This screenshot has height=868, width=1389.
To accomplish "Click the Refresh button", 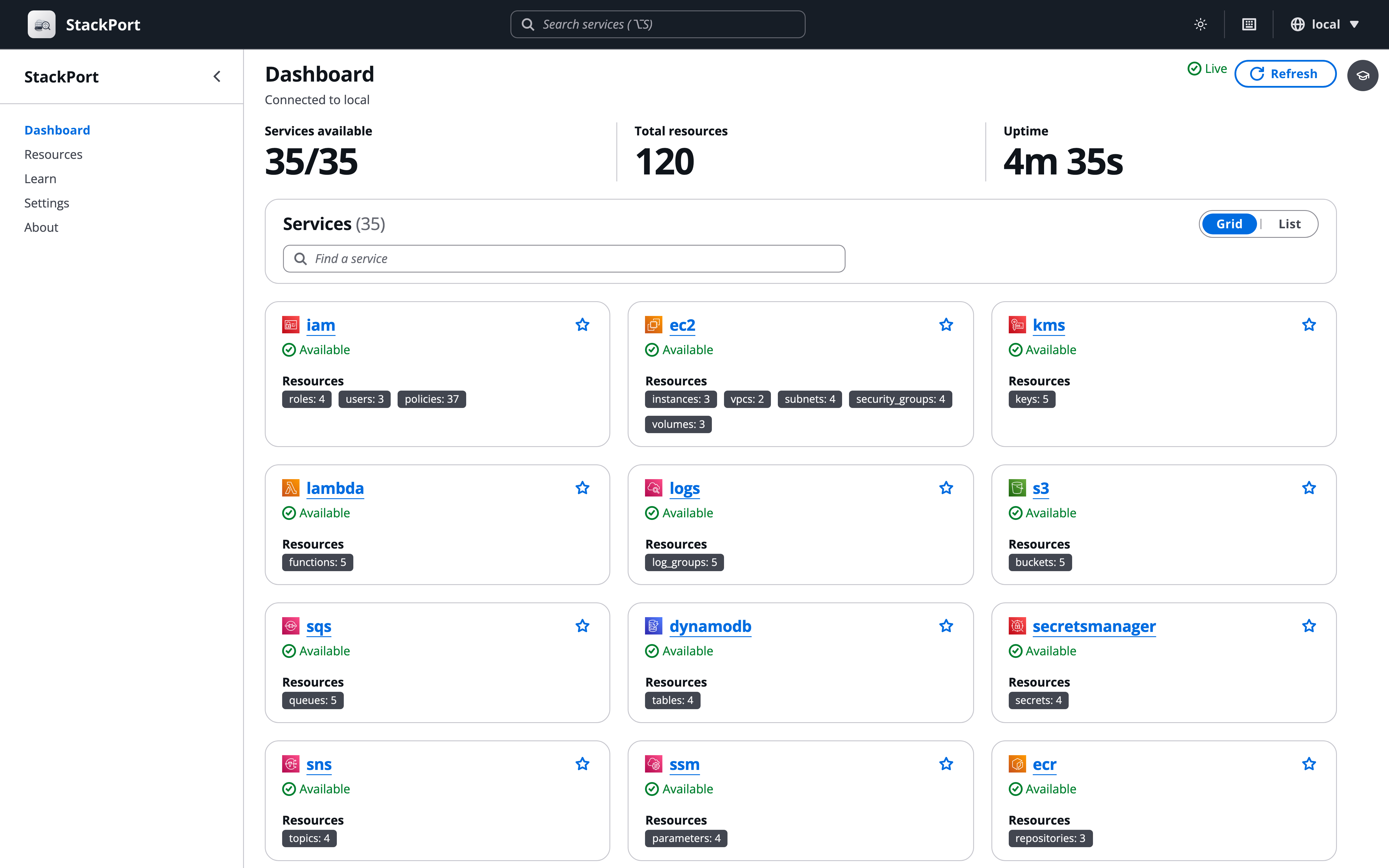I will click(x=1285, y=73).
